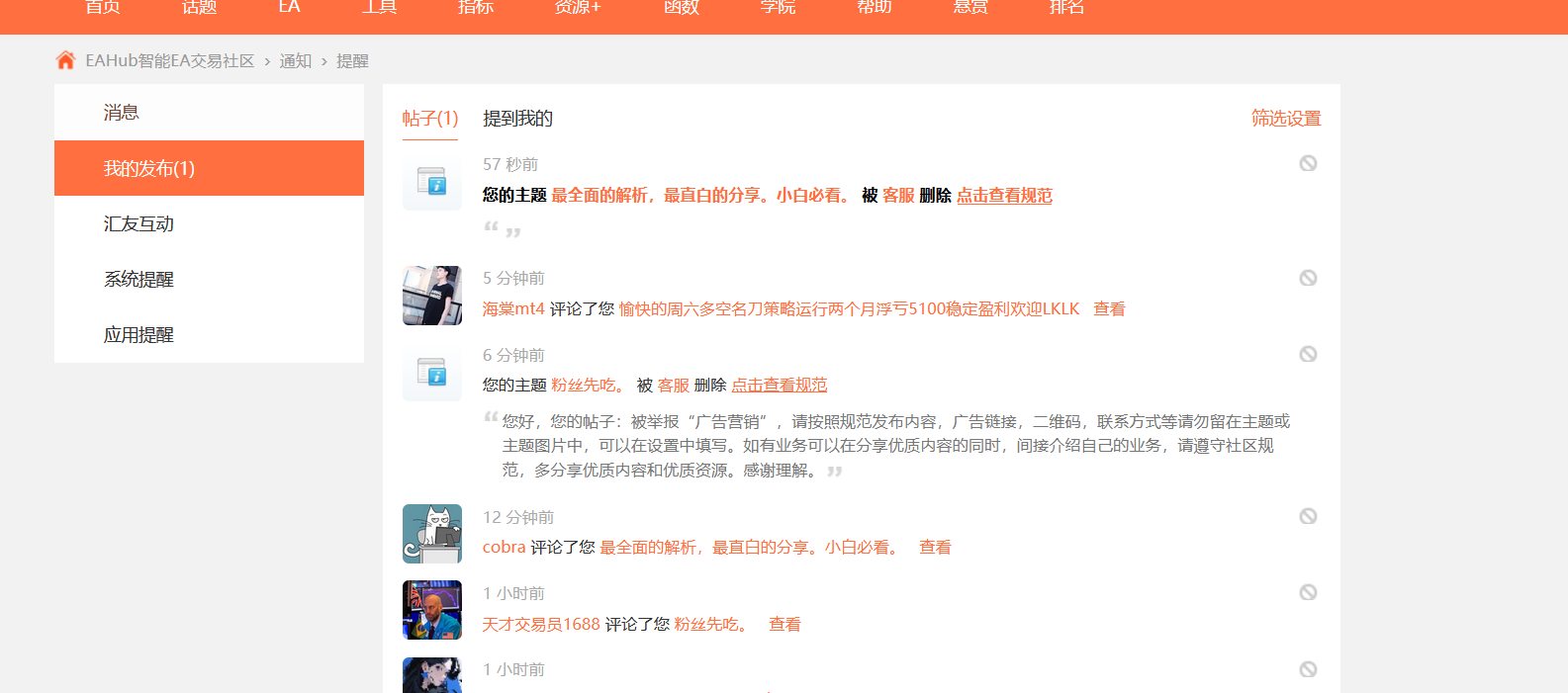Open 工具 in top navigation
Viewport: 1568px width, 693px height.
[x=379, y=8]
